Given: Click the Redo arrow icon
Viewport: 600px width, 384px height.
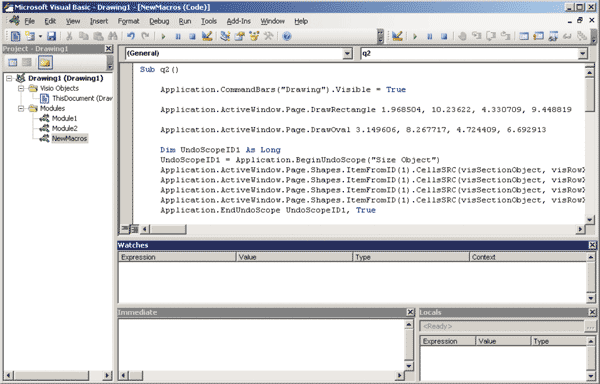Looking at the screenshot, I should (x=145, y=36).
